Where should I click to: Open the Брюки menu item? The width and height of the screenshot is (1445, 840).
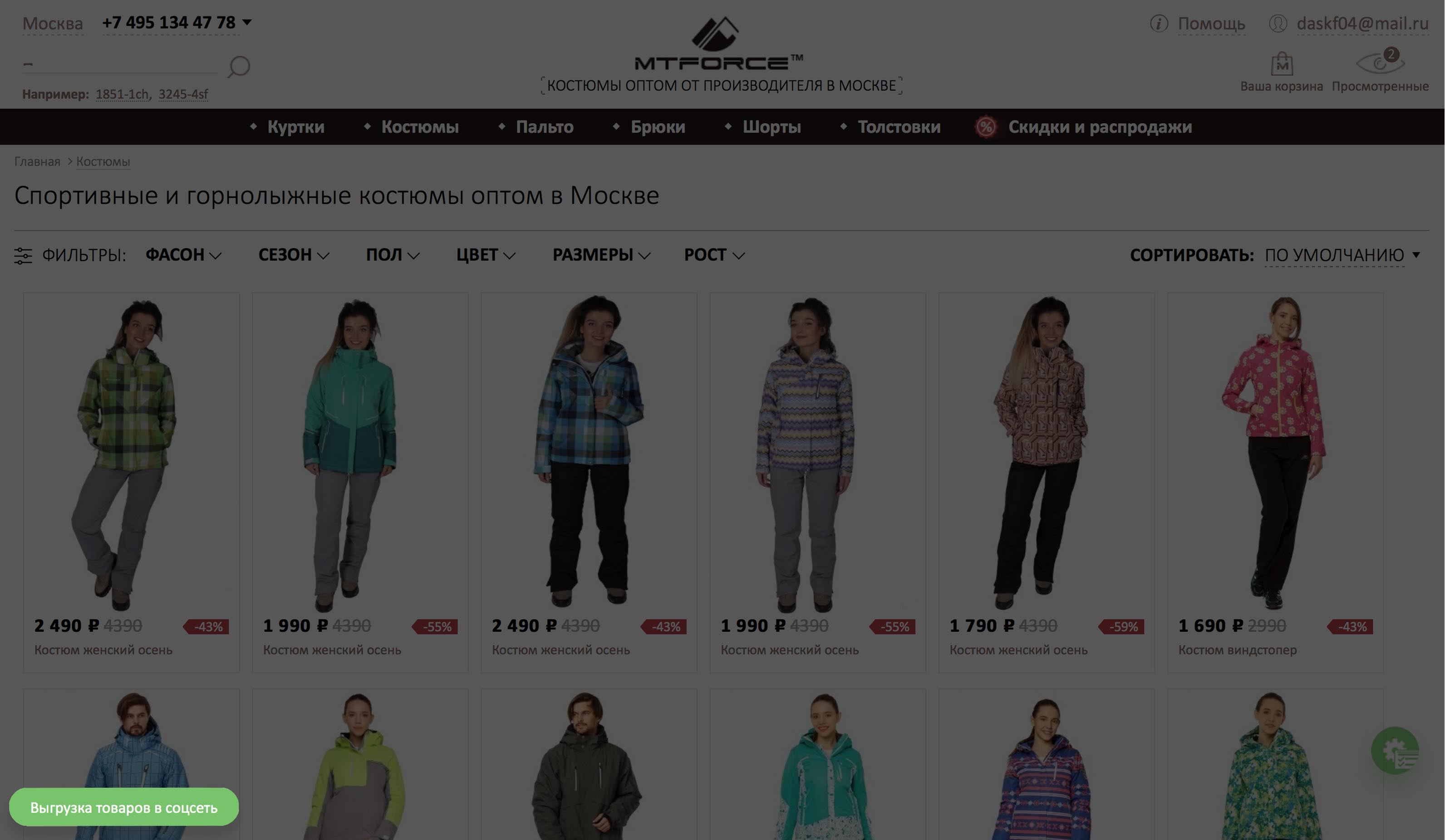click(x=658, y=127)
